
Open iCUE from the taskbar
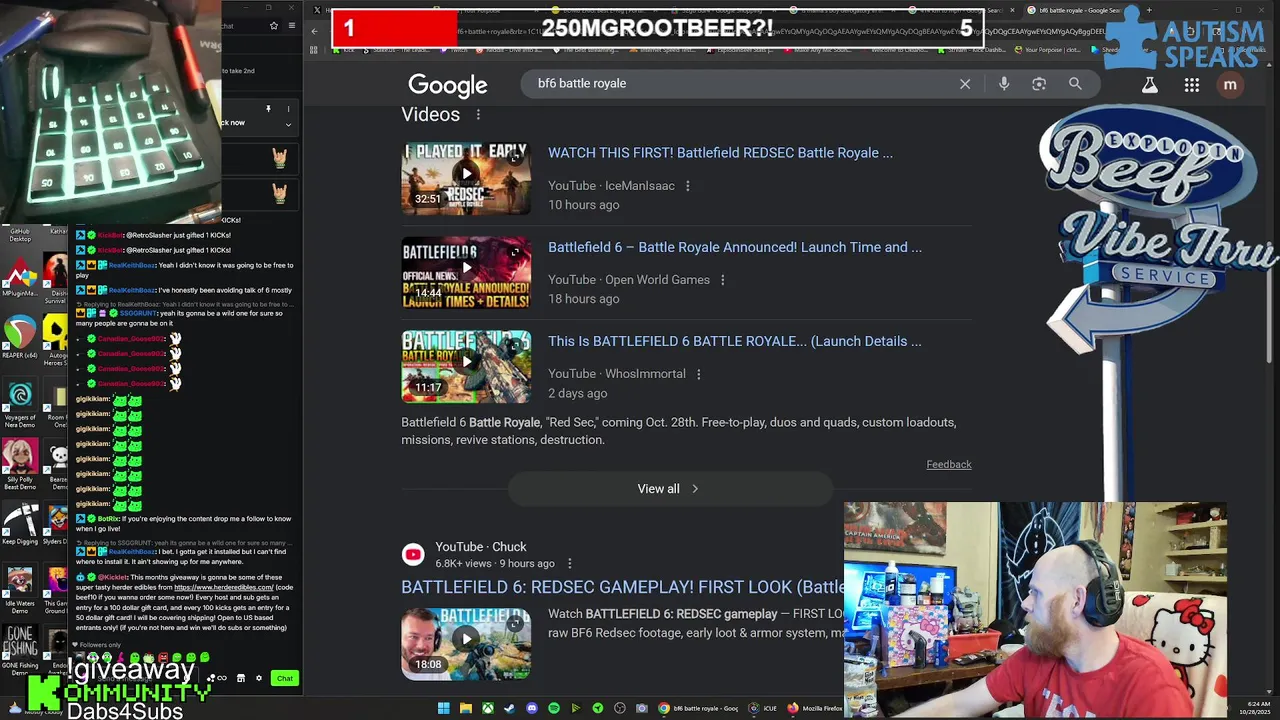[x=764, y=708]
